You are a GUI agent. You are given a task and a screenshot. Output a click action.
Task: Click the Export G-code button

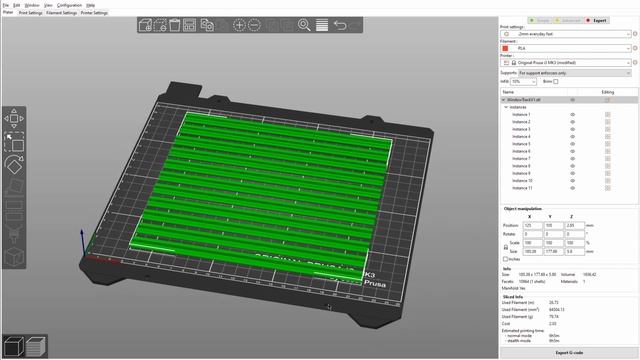point(569,352)
